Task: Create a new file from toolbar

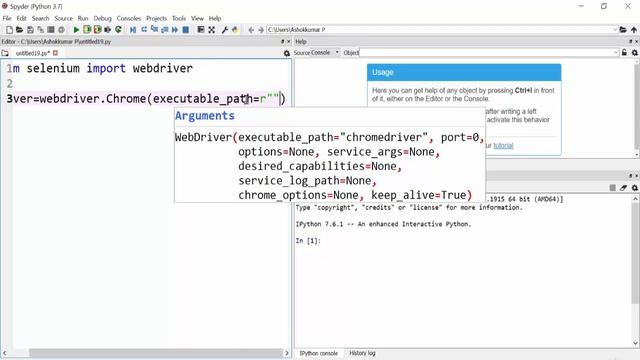Action: point(9,30)
